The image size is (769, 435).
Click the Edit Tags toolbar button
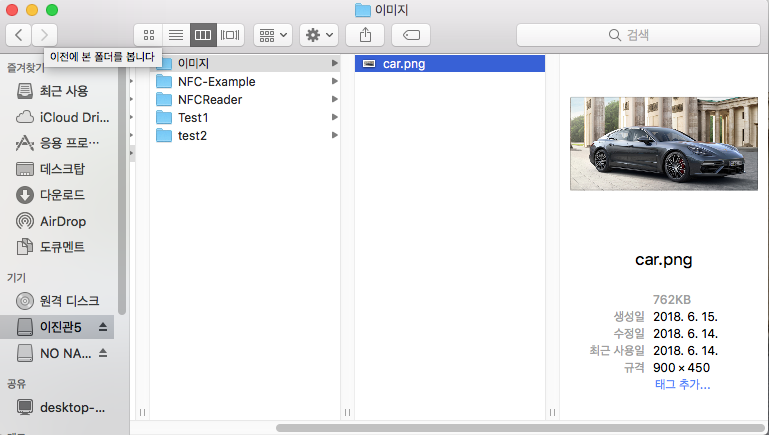click(x=411, y=35)
